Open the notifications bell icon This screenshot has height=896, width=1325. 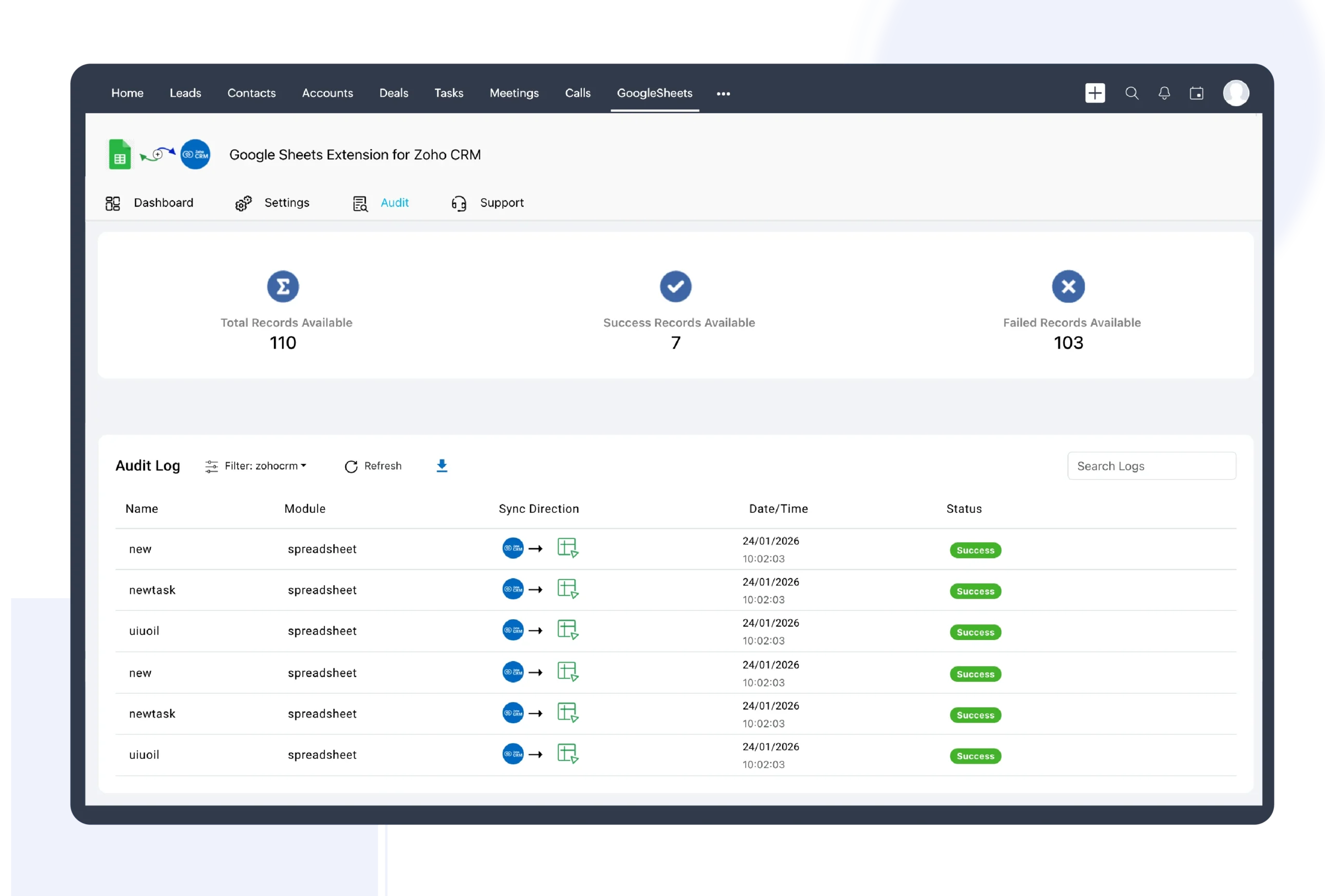(1164, 93)
